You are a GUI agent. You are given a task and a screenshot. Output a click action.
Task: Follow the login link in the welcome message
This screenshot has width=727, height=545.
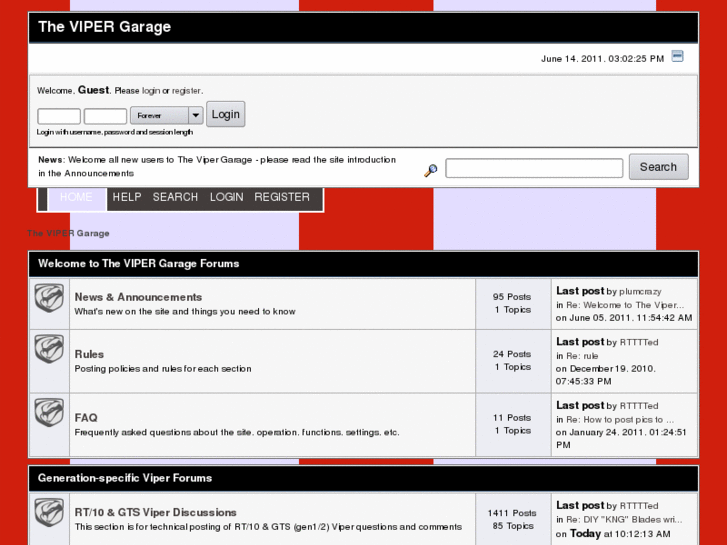pyautogui.click(x=151, y=91)
